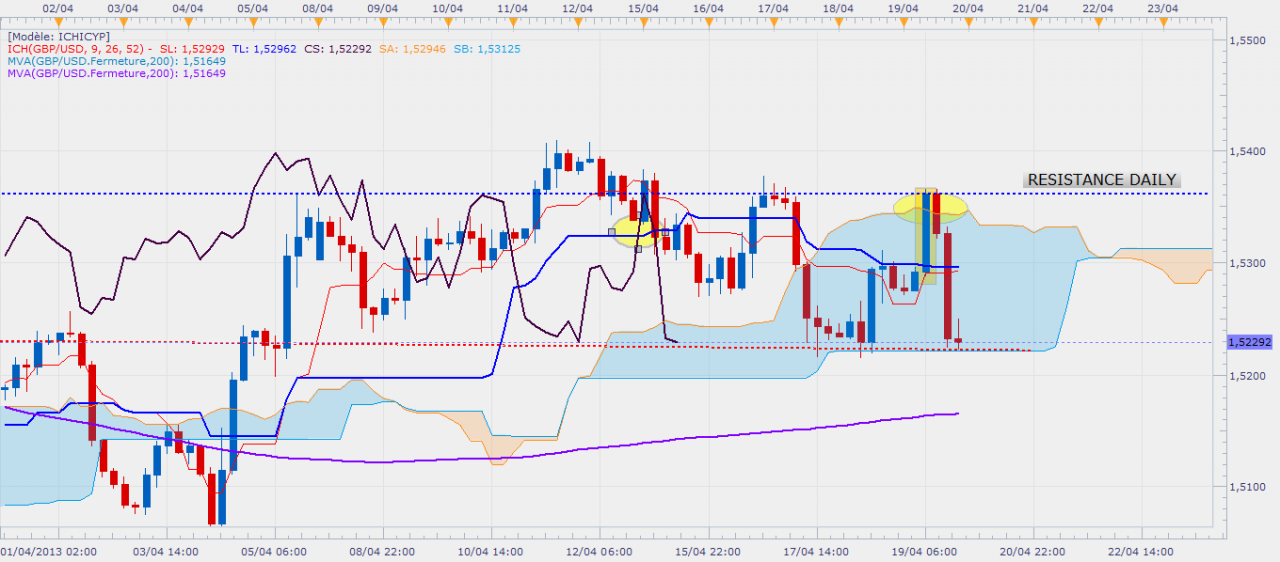Image resolution: width=1280 pixels, height=562 pixels.
Task: Click the 03/04 14:00 time label
Action: (x=166, y=551)
